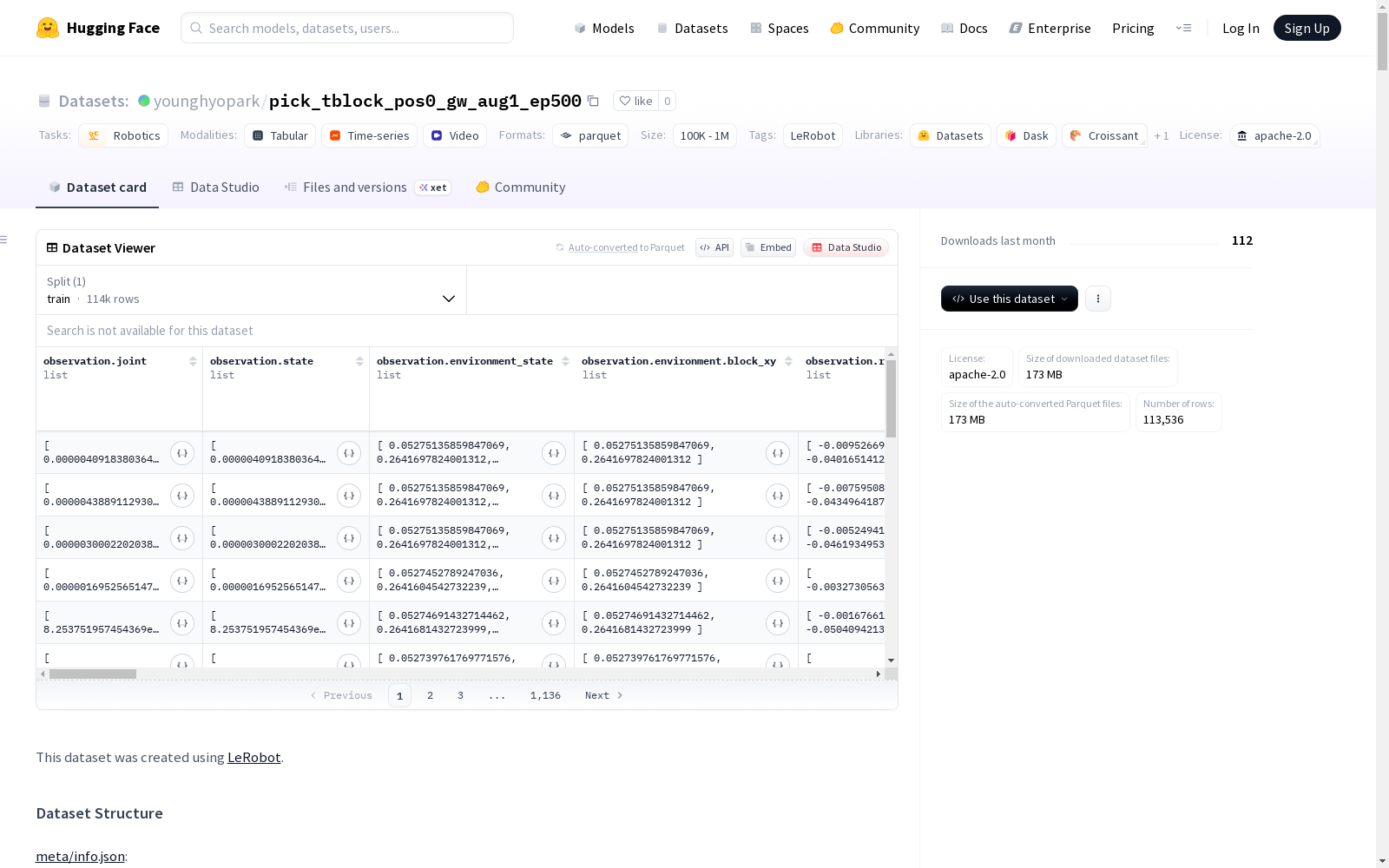Image resolution: width=1389 pixels, height=868 pixels.
Task: Open Enterprise in the top navigation
Action: click(1050, 28)
